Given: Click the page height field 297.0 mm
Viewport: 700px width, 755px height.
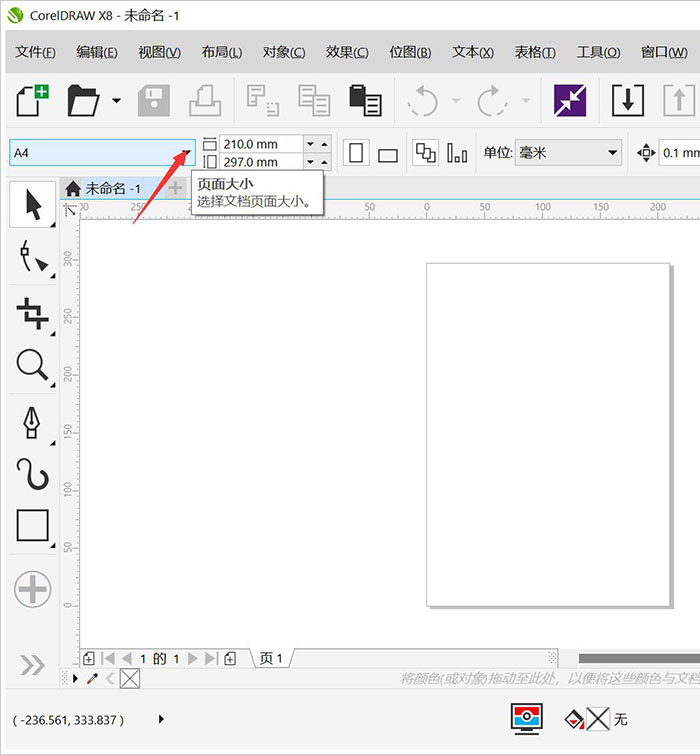Looking at the screenshot, I should point(261,162).
